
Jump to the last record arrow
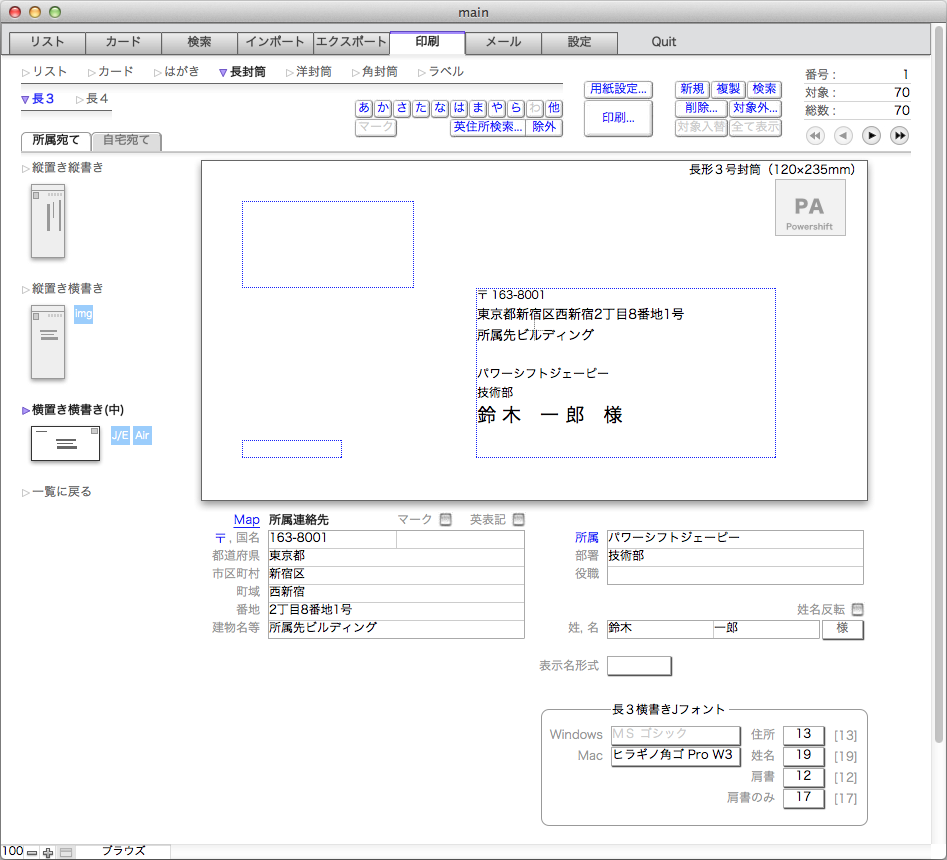click(x=900, y=135)
